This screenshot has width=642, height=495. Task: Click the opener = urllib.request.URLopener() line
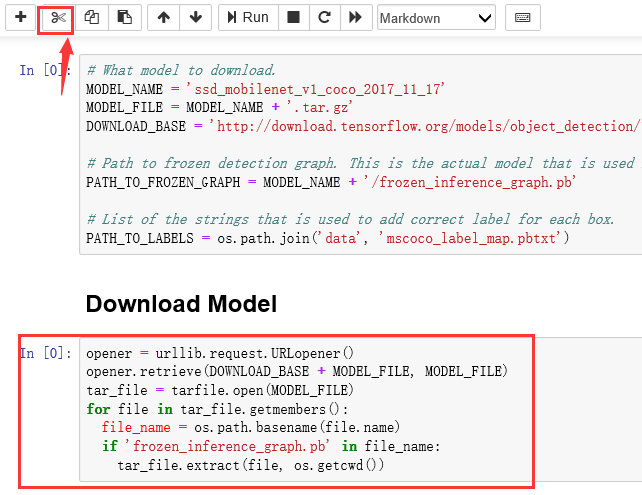(x=220, y=353)
